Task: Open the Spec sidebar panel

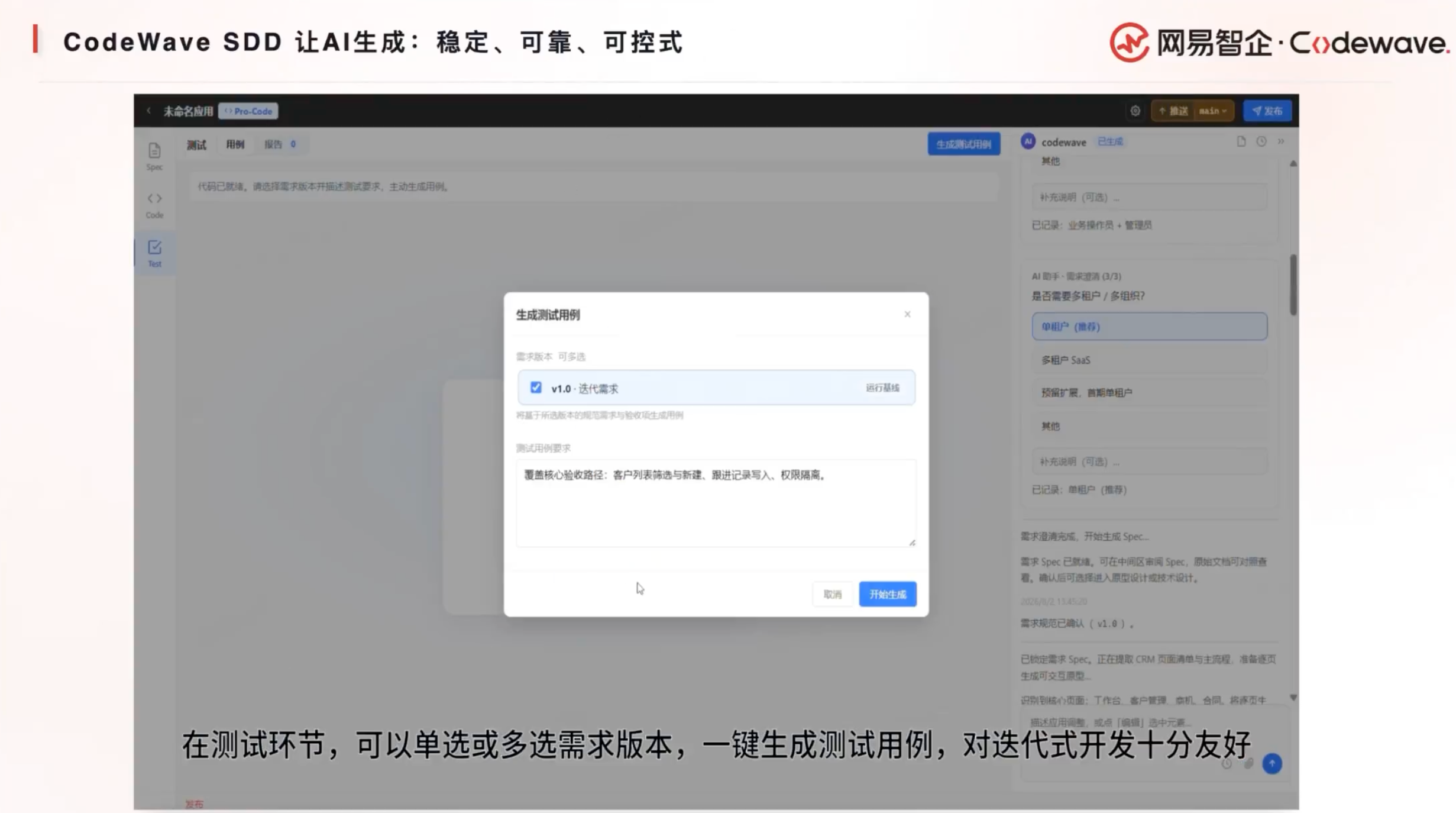Action: 154,156
